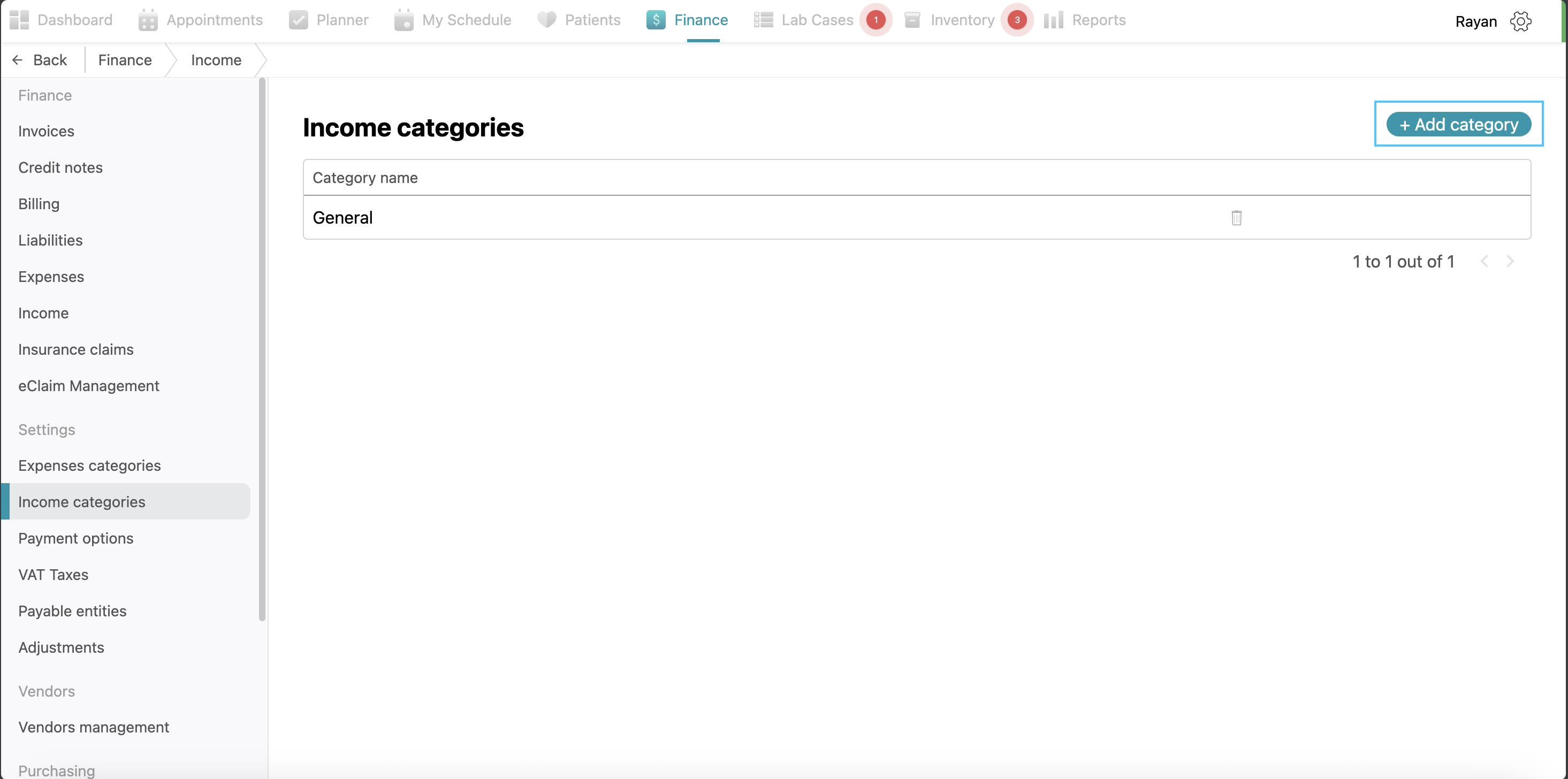Click the Dashboard grid icon

[x=19, y=20]
